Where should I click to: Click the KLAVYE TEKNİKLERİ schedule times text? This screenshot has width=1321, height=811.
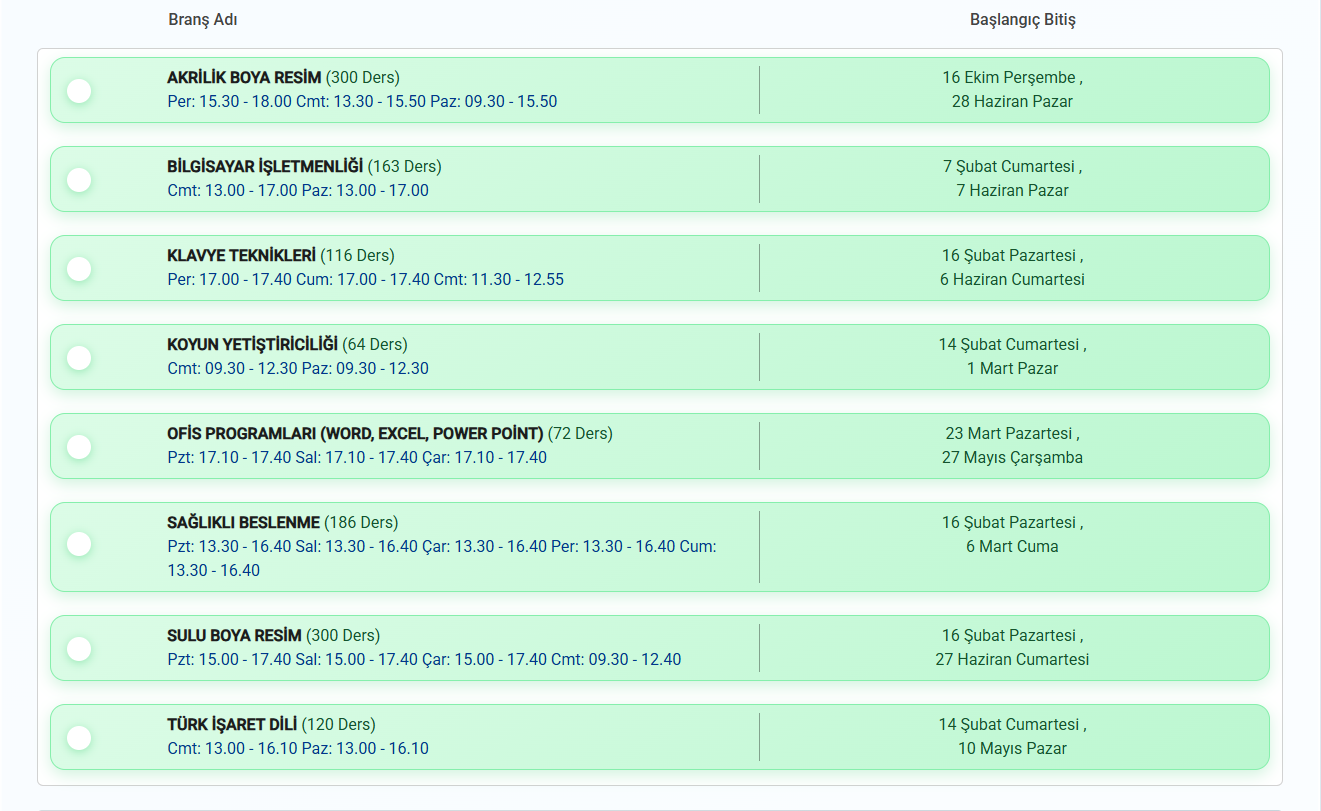pos(365,280)
